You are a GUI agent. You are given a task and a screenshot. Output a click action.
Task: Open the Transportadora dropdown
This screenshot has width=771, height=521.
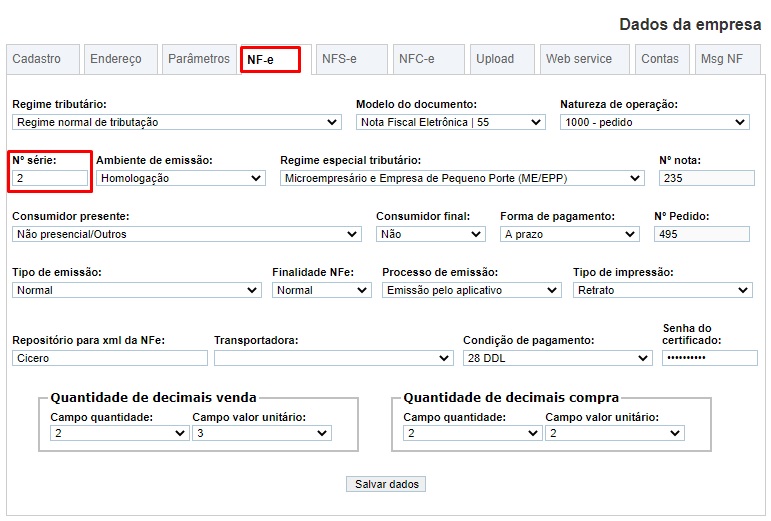[x=334, y=358]
